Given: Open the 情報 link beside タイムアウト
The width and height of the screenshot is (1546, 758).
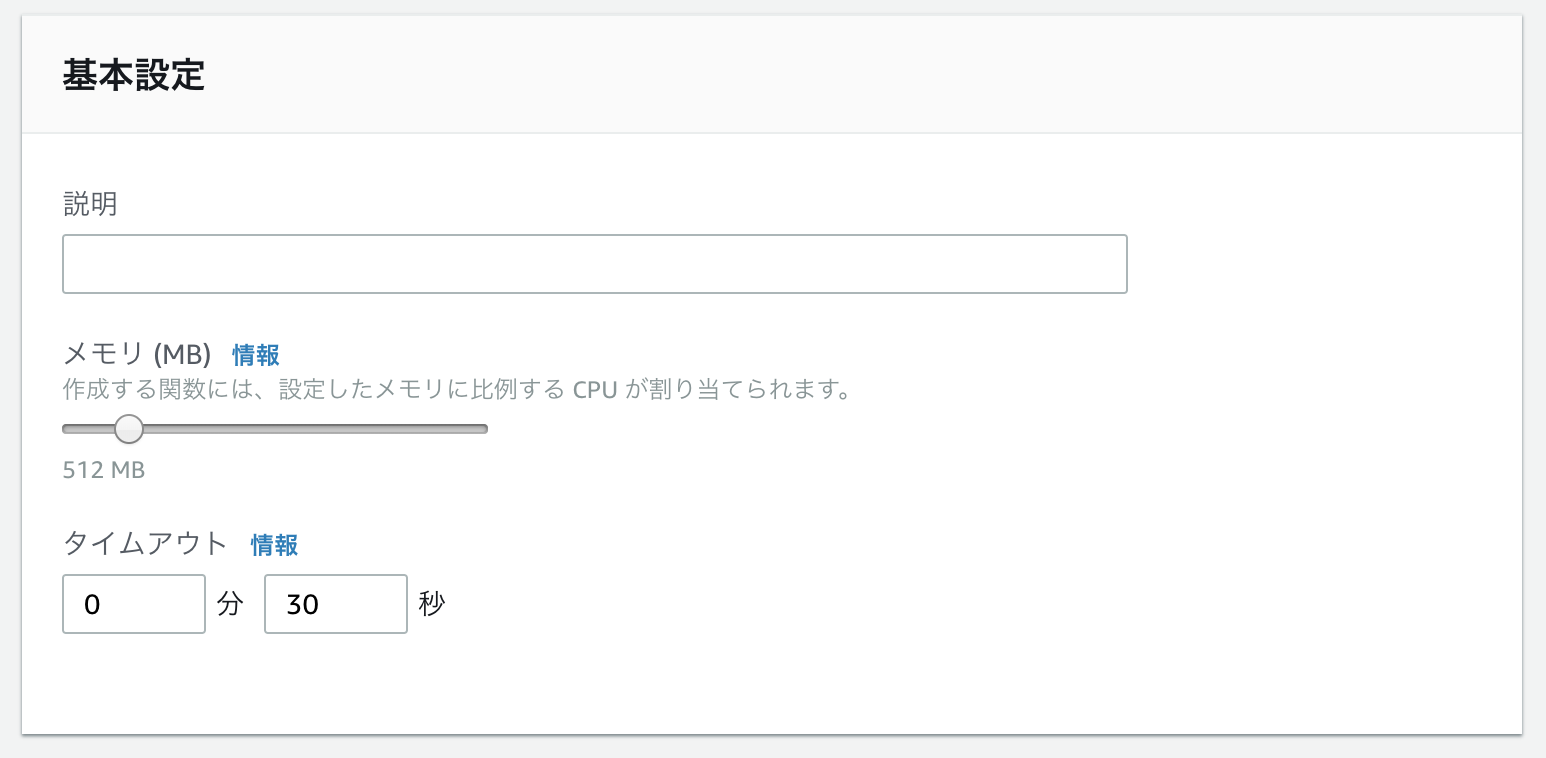Looking at the screenshot, I should pos(274,545).
